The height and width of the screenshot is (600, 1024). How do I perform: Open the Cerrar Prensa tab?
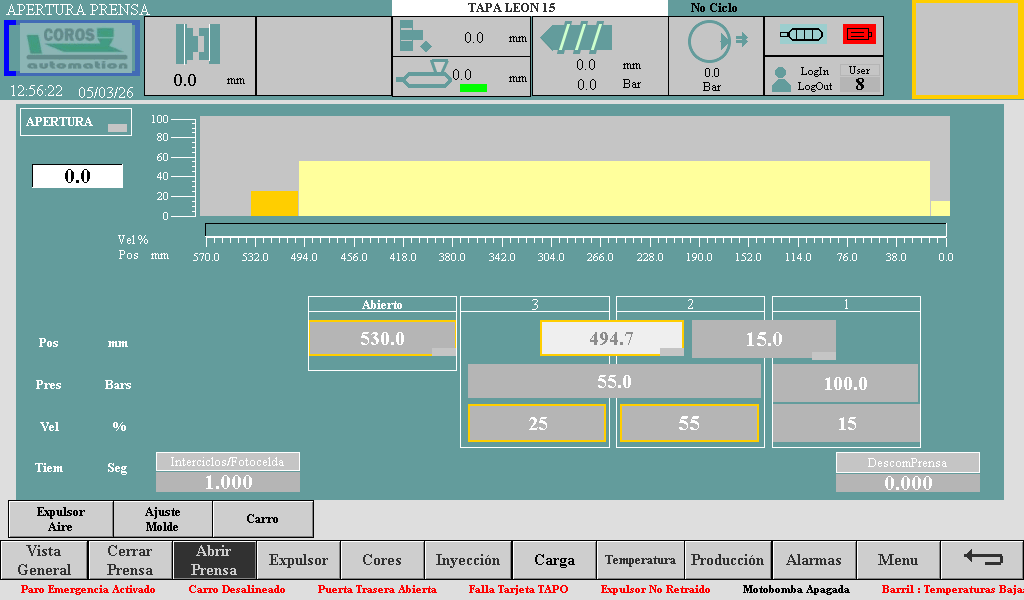click(x=130, y=560)
